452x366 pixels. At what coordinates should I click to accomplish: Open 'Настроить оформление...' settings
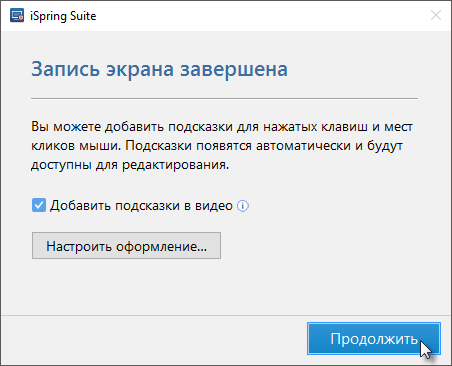pos(126,246)
